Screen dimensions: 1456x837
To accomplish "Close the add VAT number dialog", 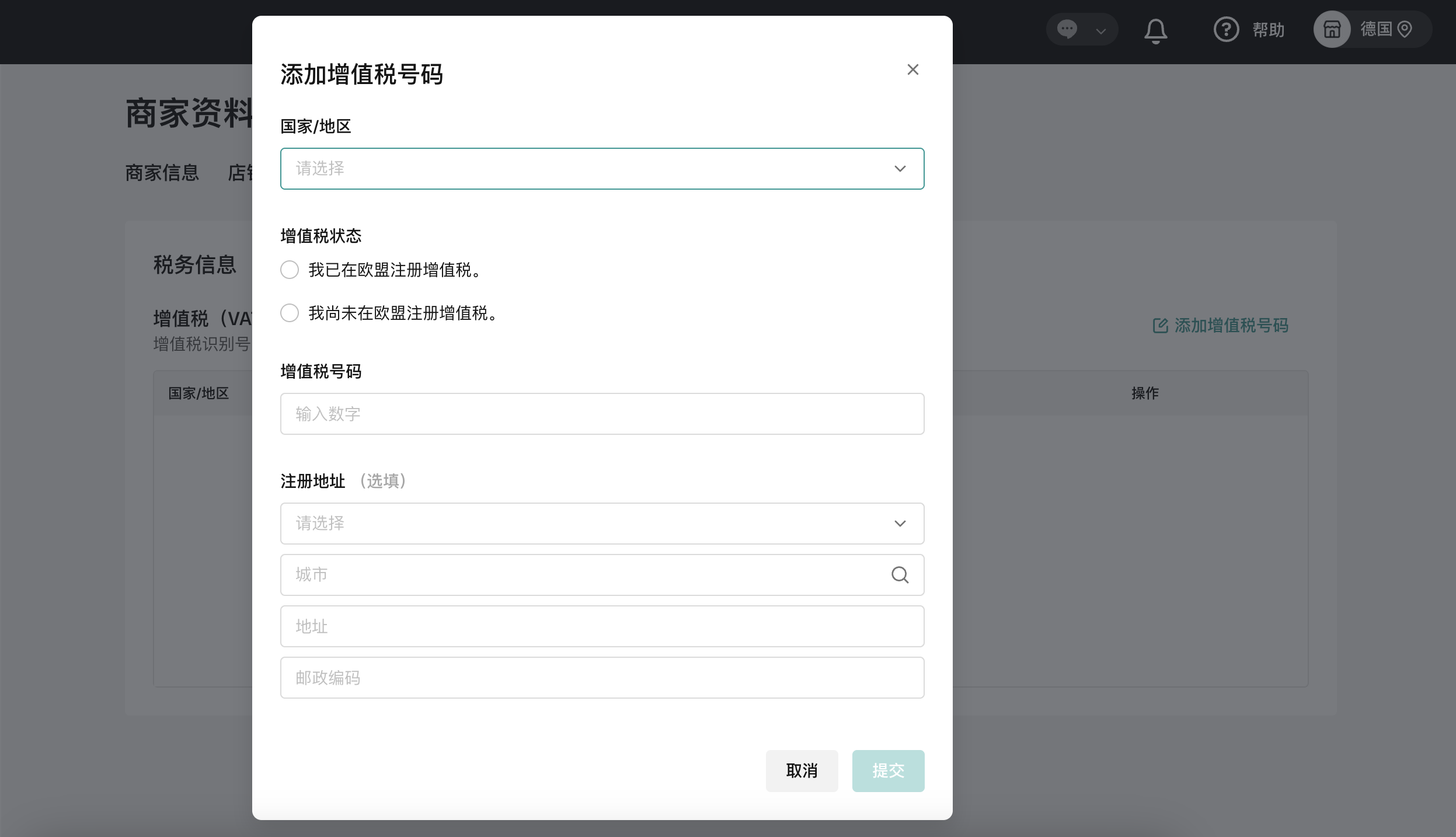I will 912,69.
